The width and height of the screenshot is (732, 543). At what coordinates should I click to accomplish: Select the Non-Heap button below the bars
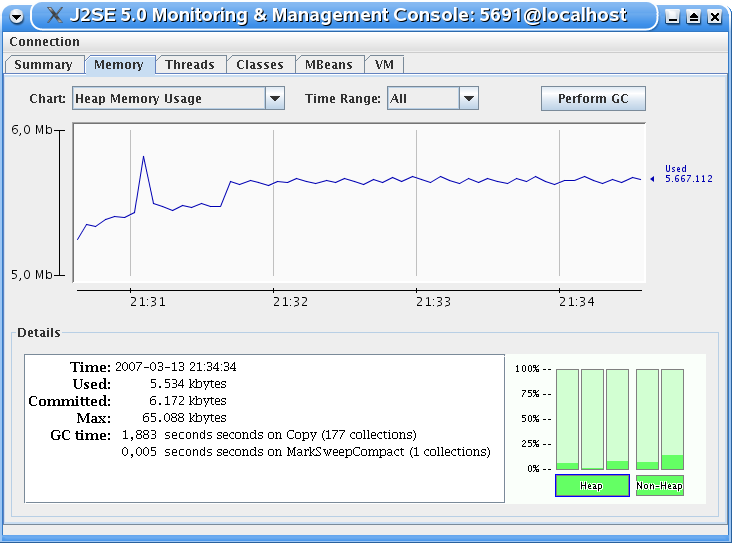pos(660,486)
